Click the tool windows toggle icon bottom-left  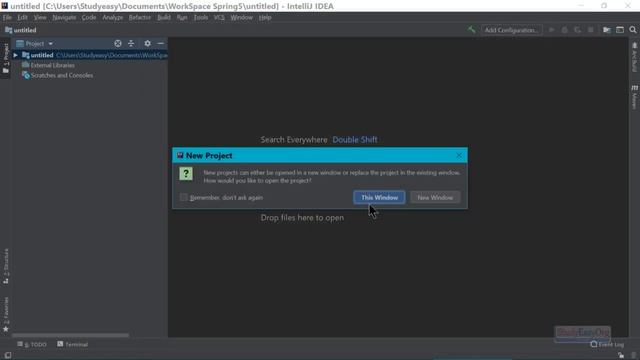tap(8, 356)
